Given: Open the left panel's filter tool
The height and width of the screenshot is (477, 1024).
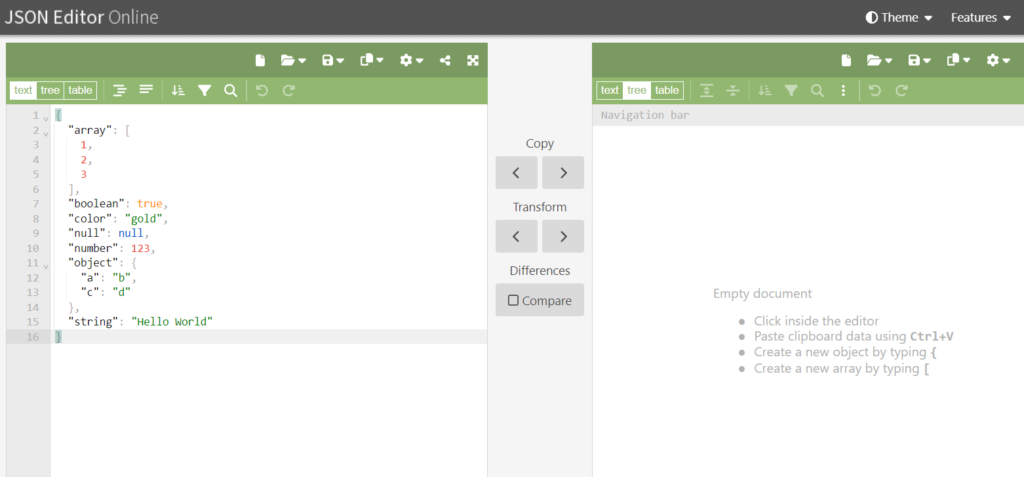Looking at the screenshot, I should [204, 90].
